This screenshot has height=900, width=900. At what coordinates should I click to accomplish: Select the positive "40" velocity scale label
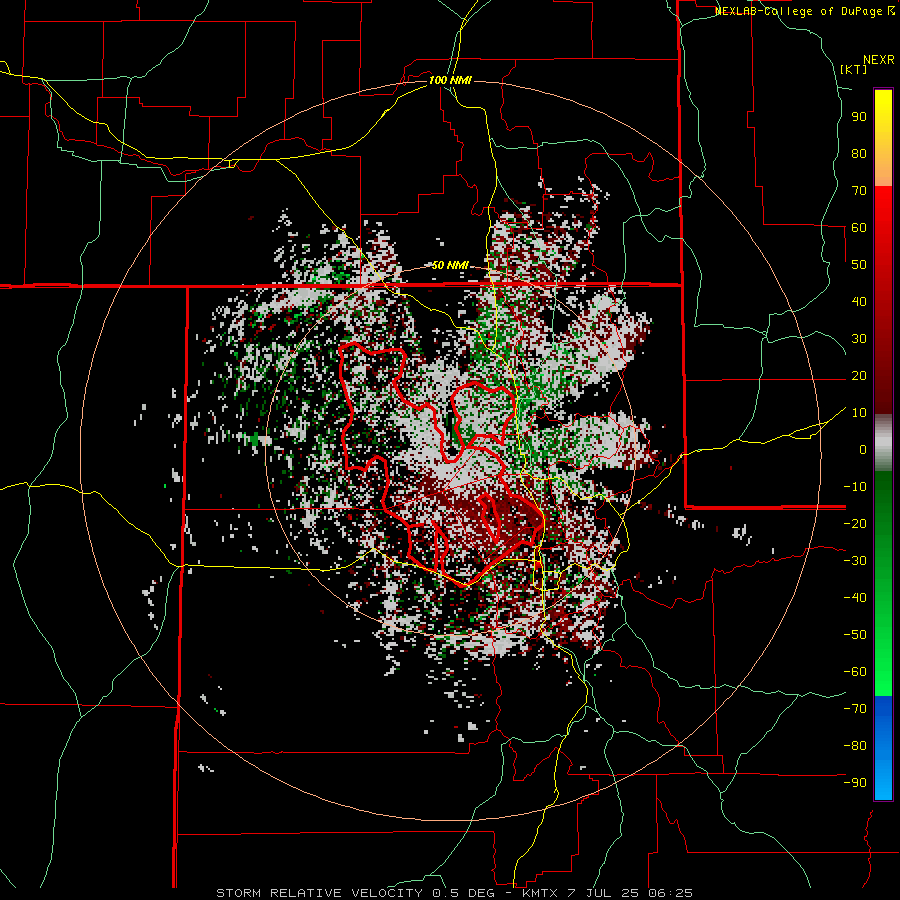point(859,302)
